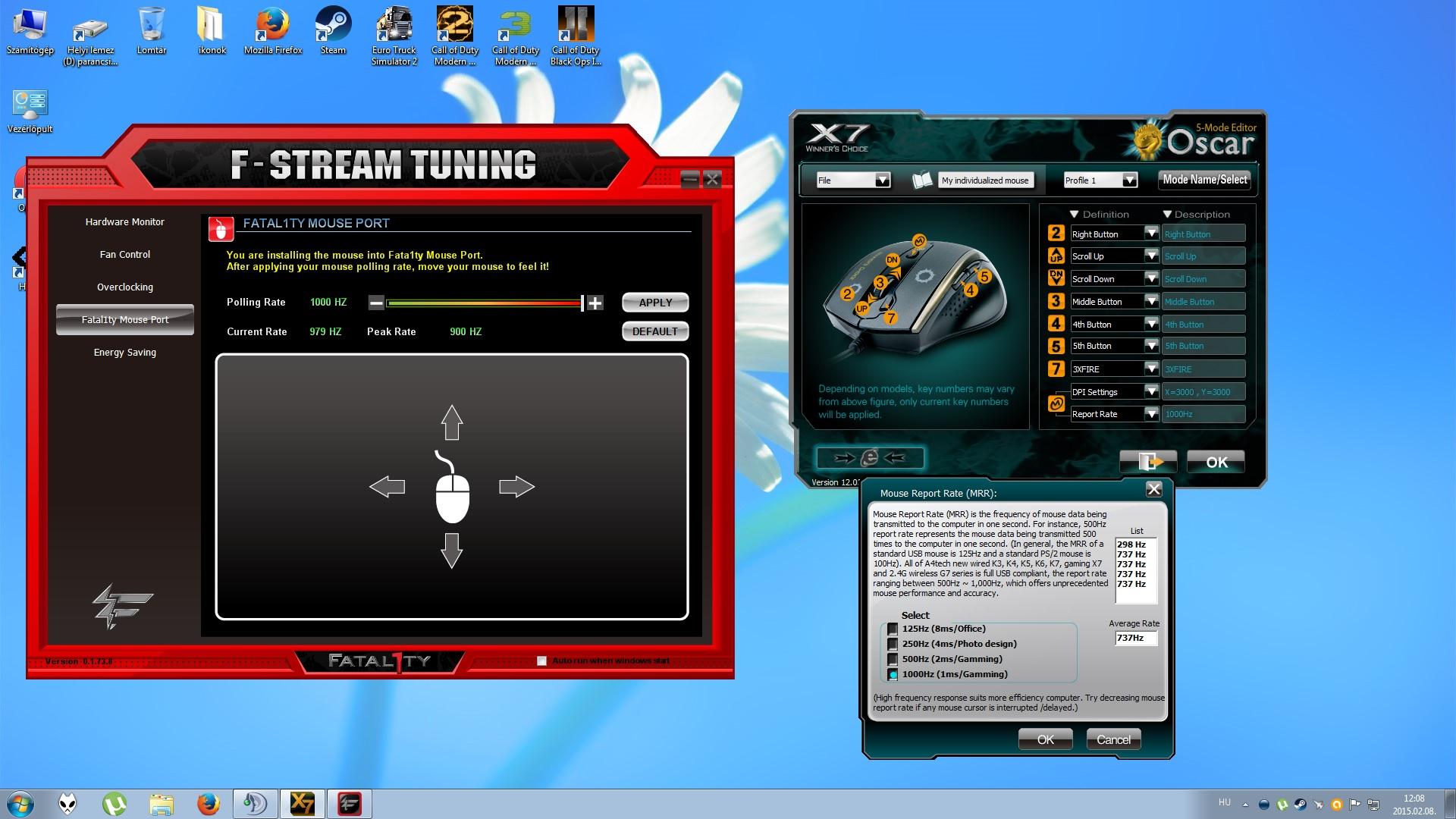Click the Internet Explorer arrows icon in Oscar editor
1456x819 pixels.
870,457
